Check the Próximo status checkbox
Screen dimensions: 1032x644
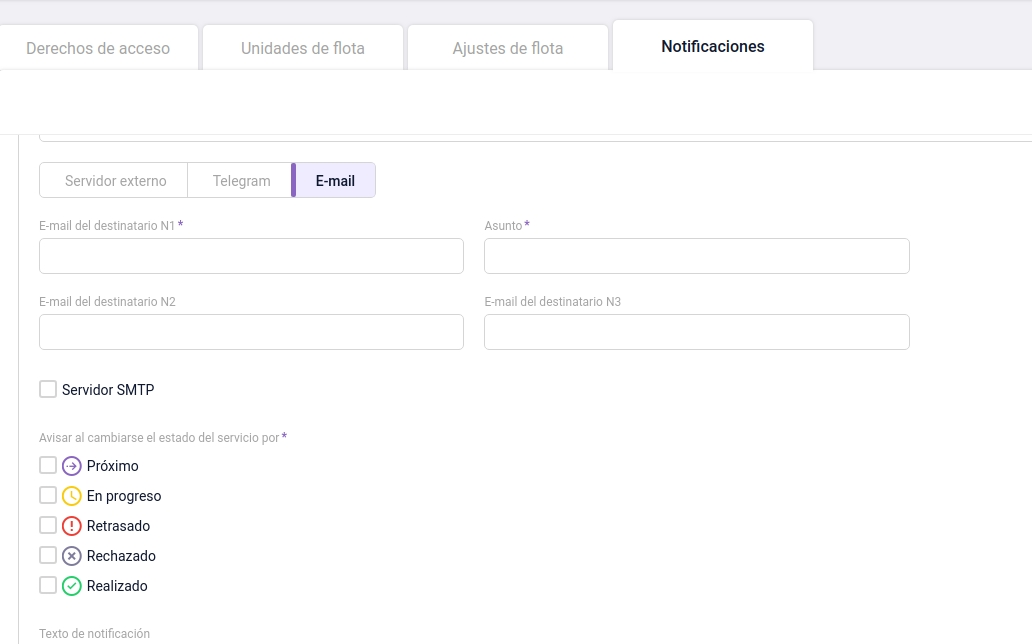tap(47, 465)
